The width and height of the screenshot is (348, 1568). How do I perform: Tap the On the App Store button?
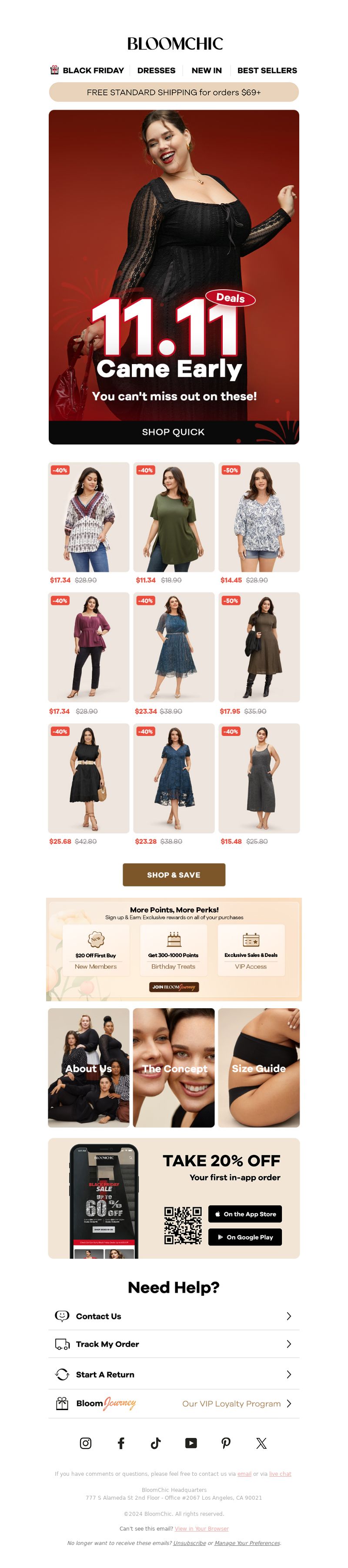[245, 1214]
